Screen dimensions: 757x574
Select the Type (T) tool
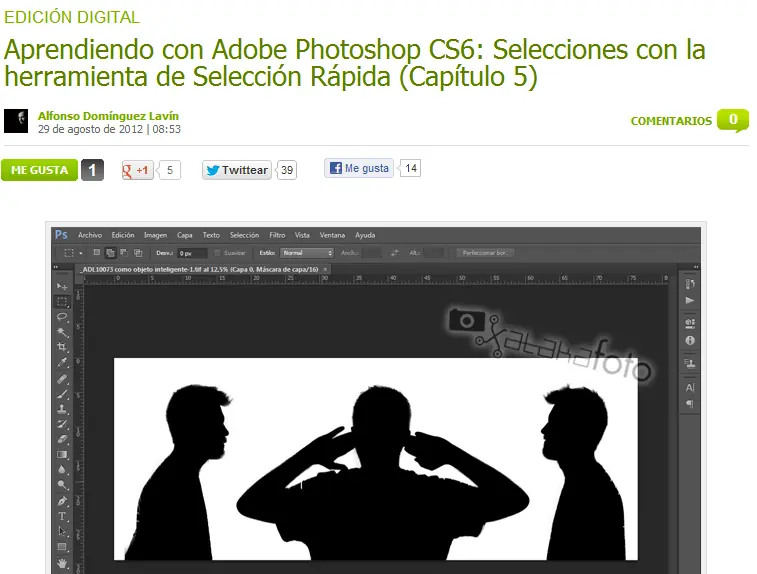[62, 516]
